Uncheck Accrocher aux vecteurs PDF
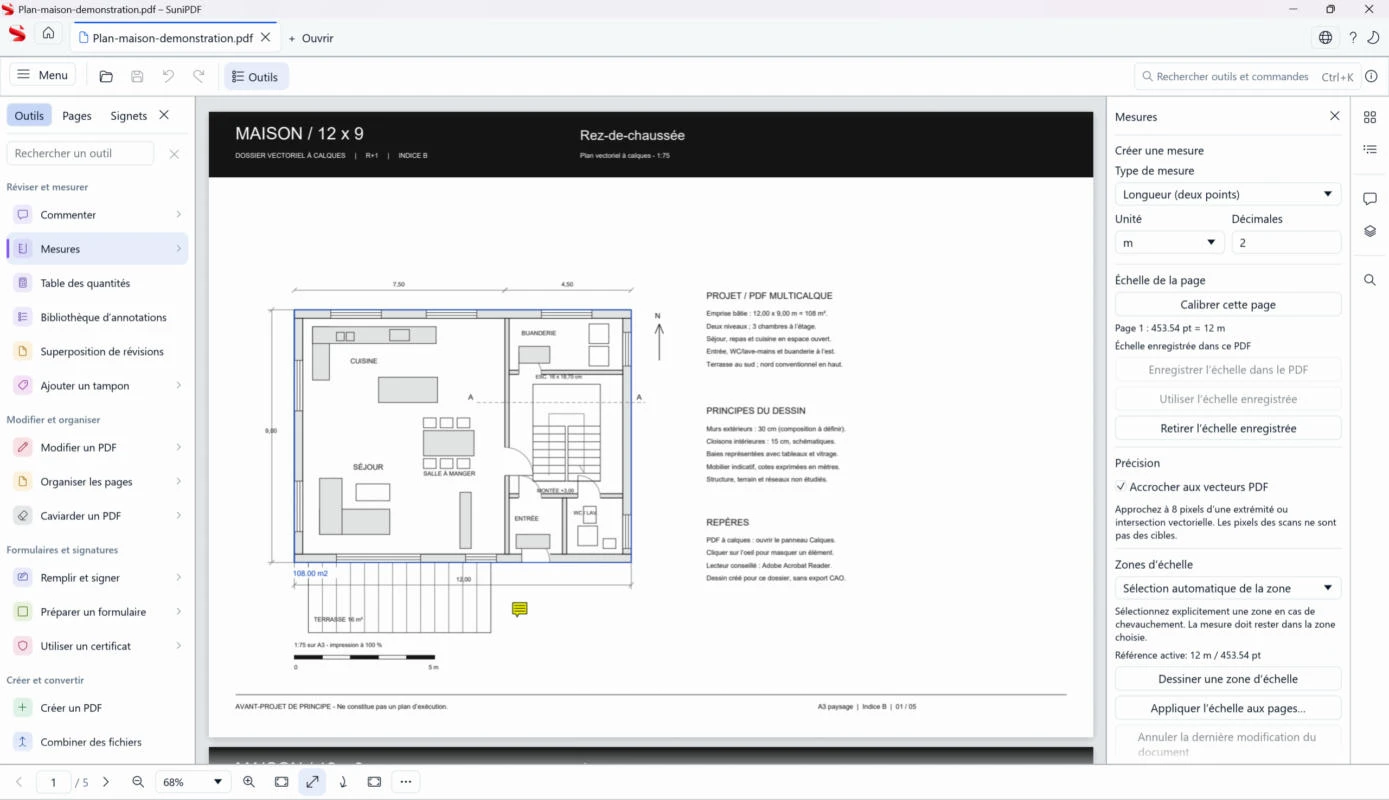 click(x=1121, y=487)
